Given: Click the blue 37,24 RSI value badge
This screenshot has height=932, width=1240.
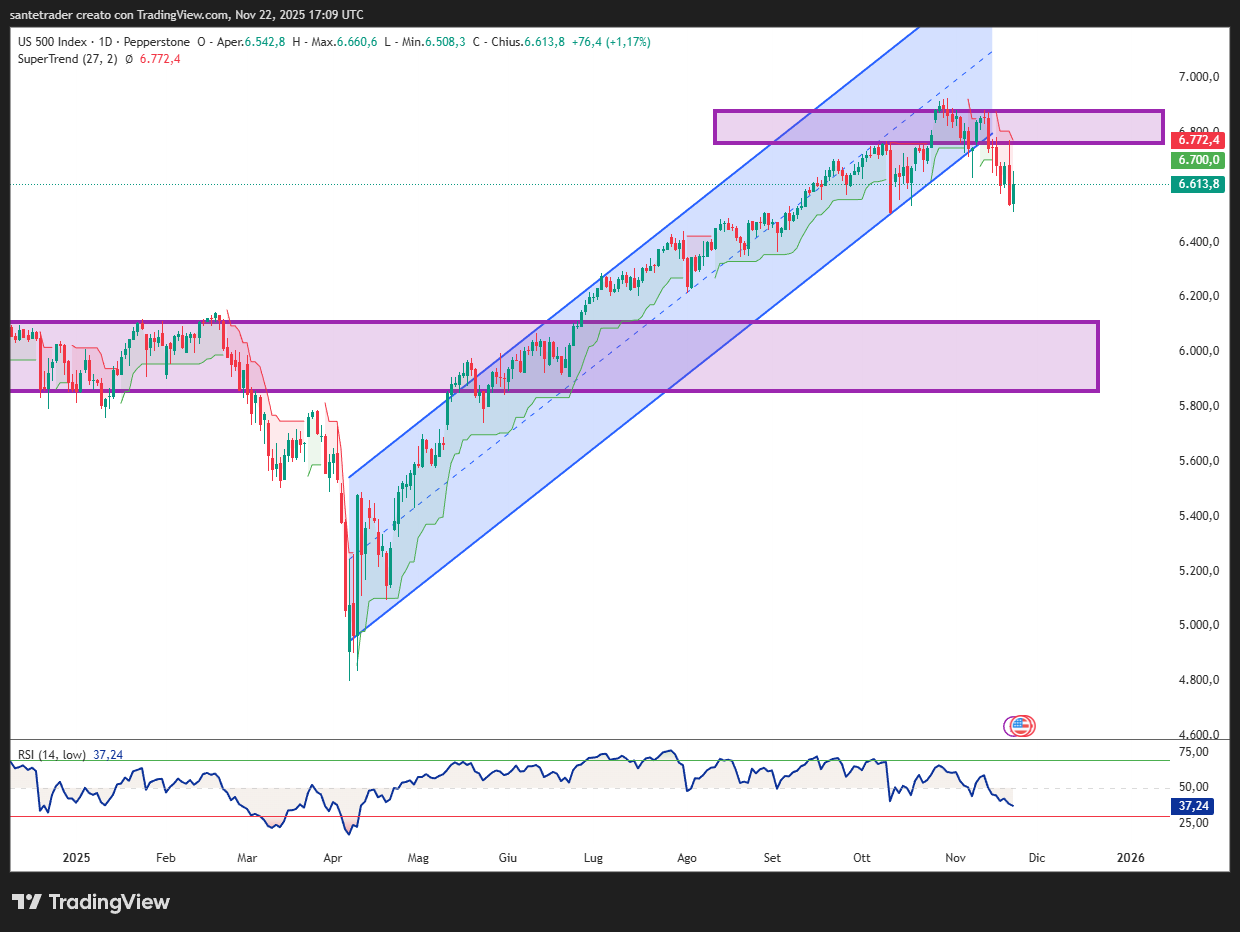Looking at the screenshot, I should click(x=1190, y=805).
